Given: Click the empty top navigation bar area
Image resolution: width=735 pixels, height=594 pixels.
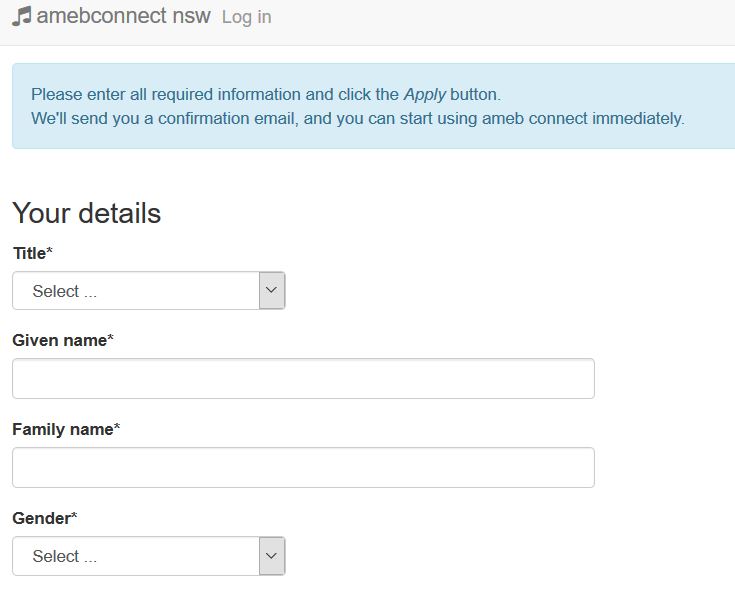Looking at the screenshot, I should point(500,20).
